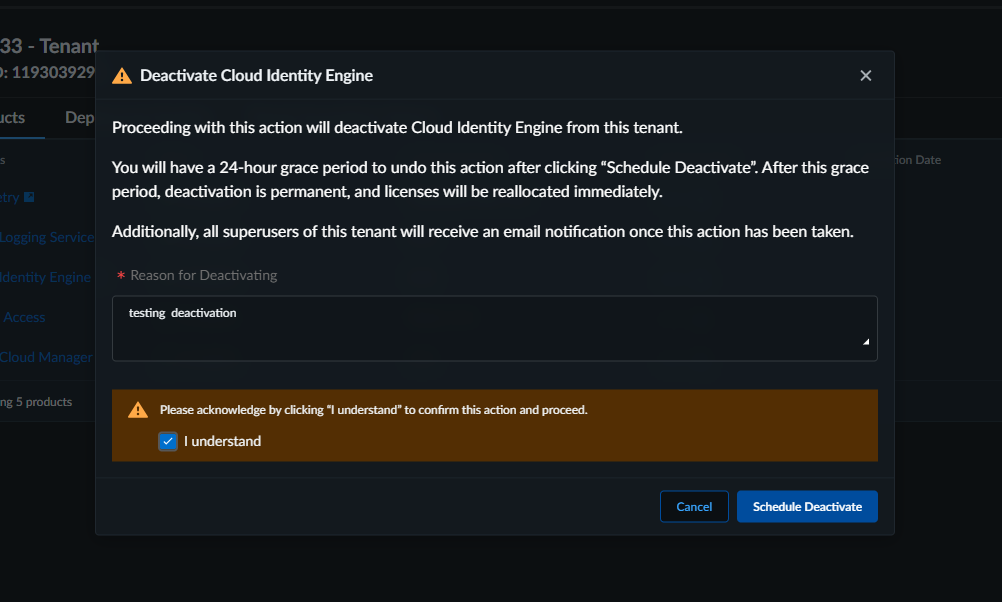
Task: Select the Identity Engine product entry
Action: [46, 277]
